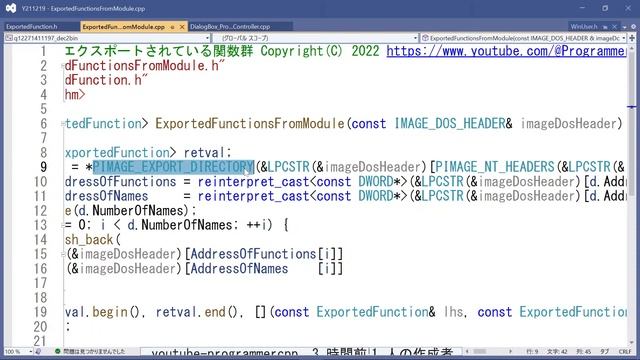Close the Visual Studio window
Viewport: 640px width, 360px height.
coord(628,8)
